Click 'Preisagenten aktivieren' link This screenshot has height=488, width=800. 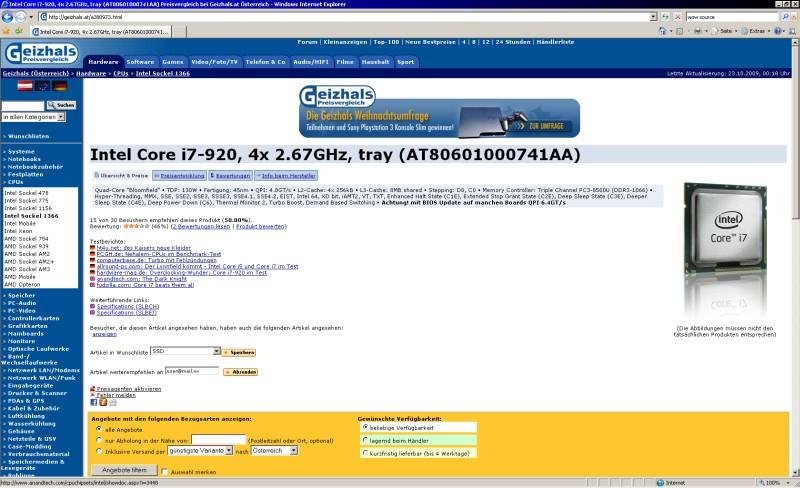point(129,389)
